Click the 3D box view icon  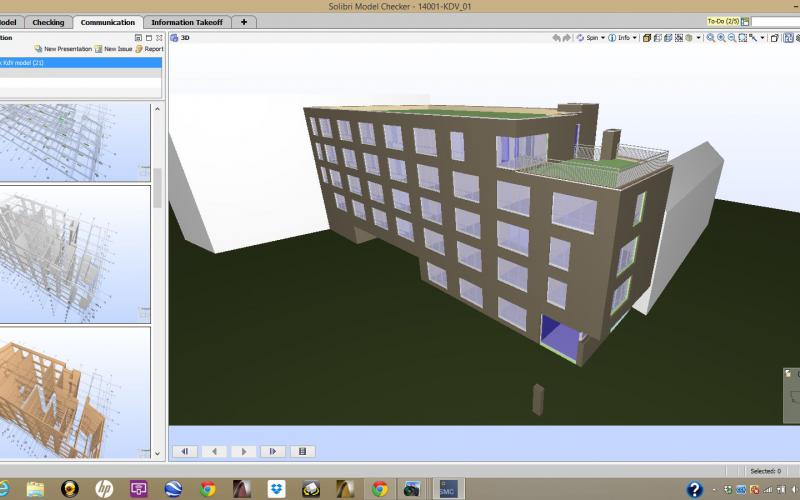[774, 38]
